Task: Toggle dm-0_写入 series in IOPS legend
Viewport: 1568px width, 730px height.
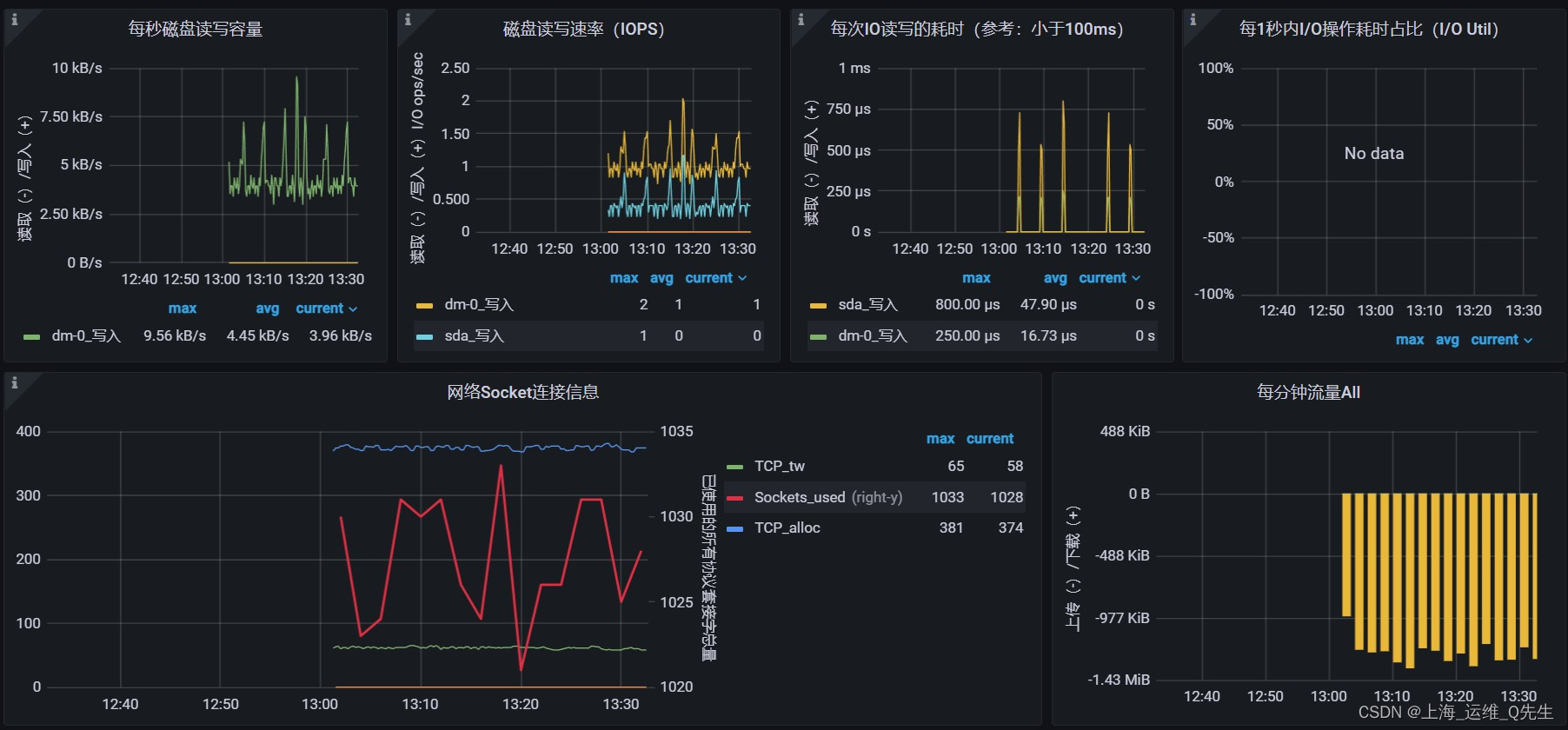Action: click(479, 304)
